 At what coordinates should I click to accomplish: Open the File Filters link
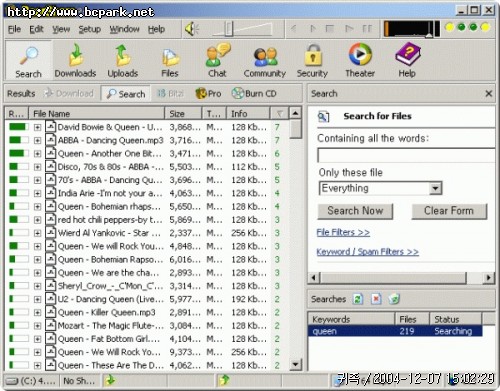tap(343, 232)
